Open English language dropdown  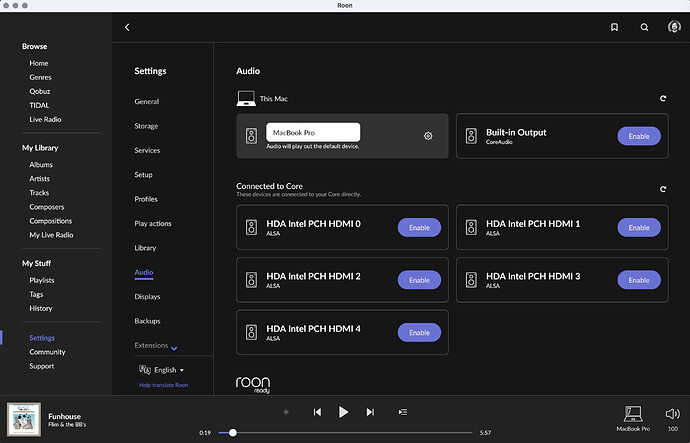(x=169, y=370)
